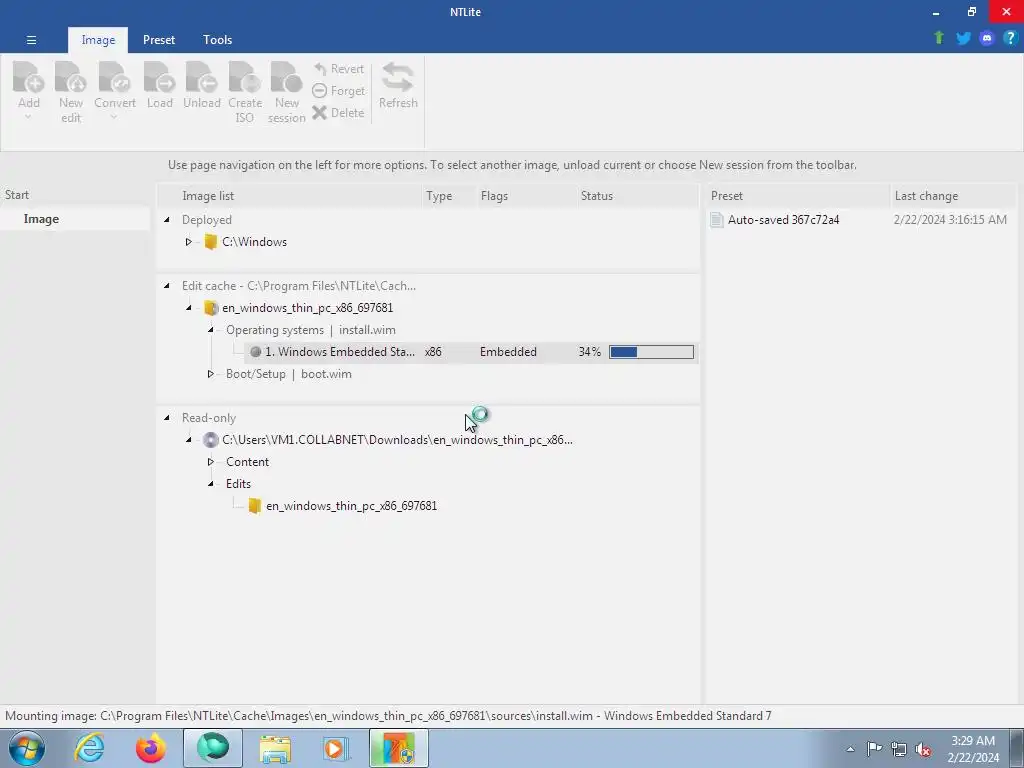The width and height of the screenshot is (1024, 768).
Task: Collapse the Edits tree node
Action: (210, 484)
